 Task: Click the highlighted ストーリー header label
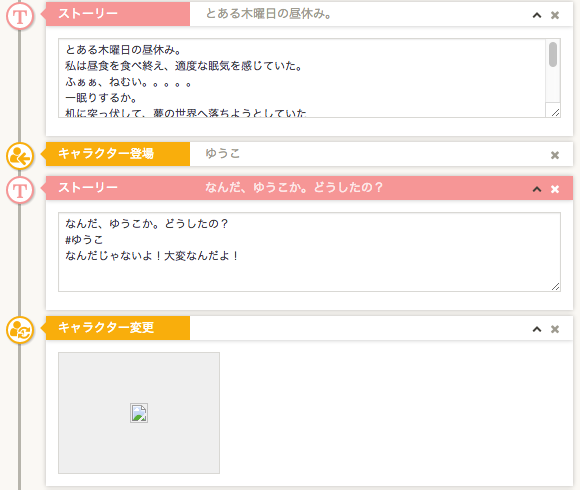(x=88, y=187)
